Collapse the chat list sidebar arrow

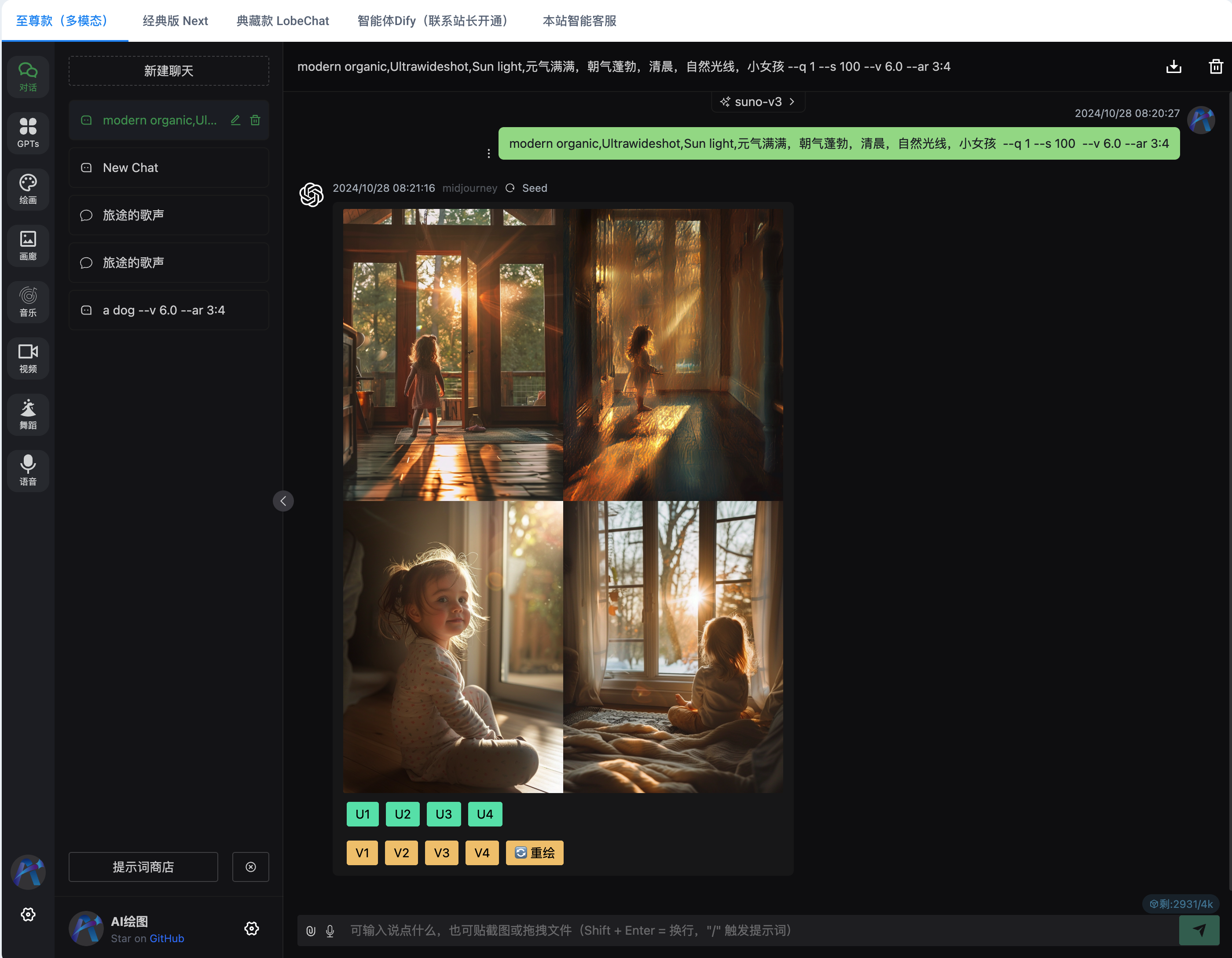(x=283, y=501)
